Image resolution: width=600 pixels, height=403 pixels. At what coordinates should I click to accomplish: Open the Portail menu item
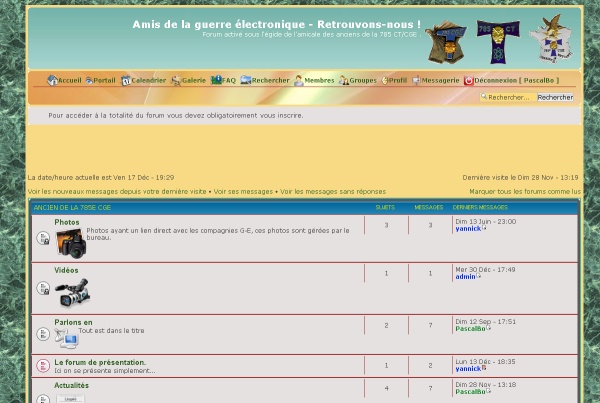click(103, 81)
